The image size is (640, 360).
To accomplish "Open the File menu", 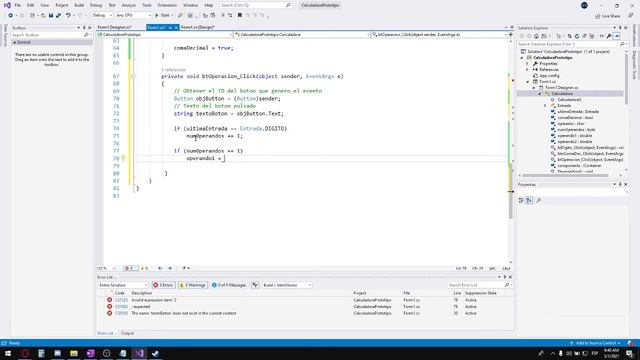I will point(17,5).
